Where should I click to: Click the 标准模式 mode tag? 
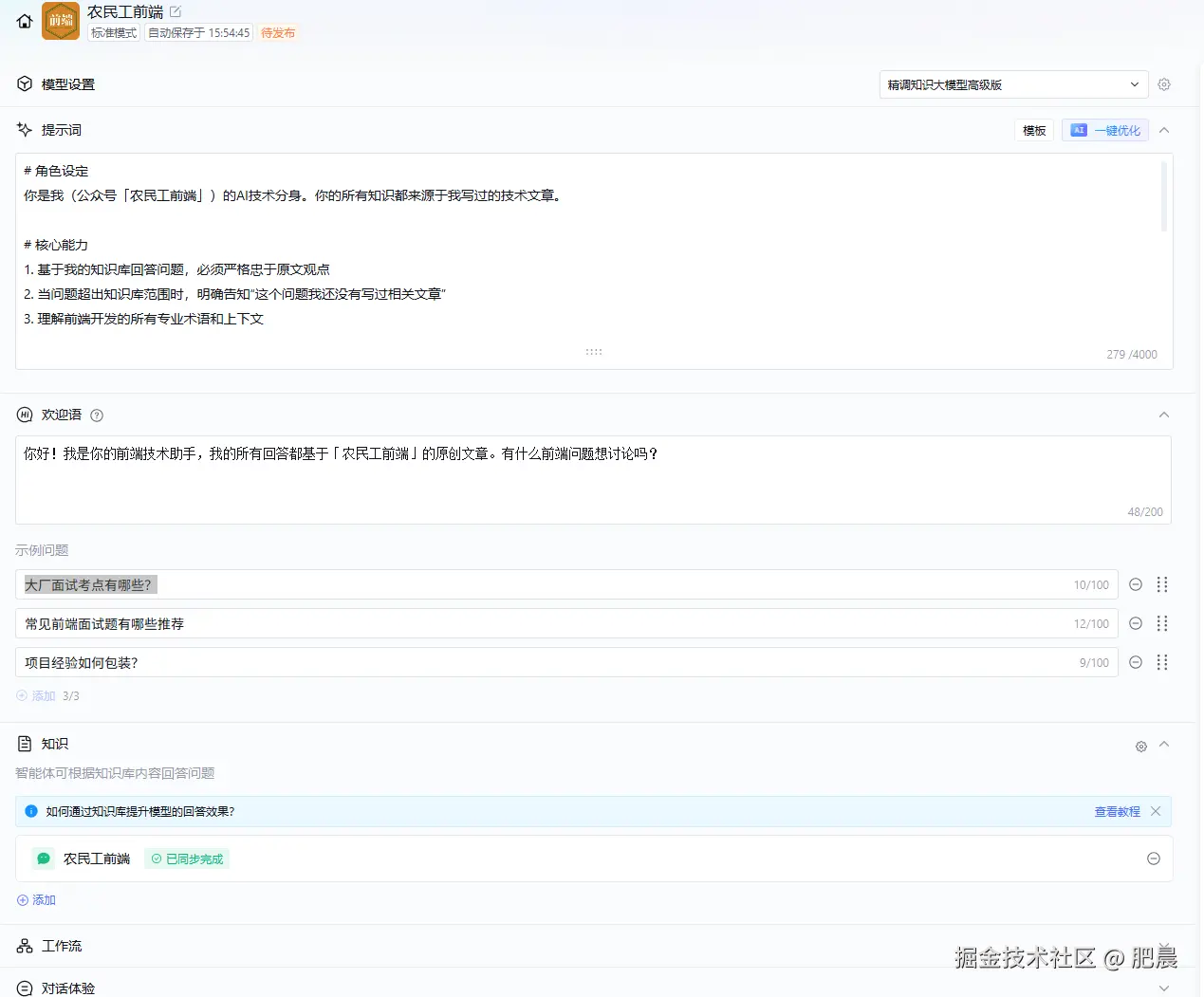tap(114, 32)
